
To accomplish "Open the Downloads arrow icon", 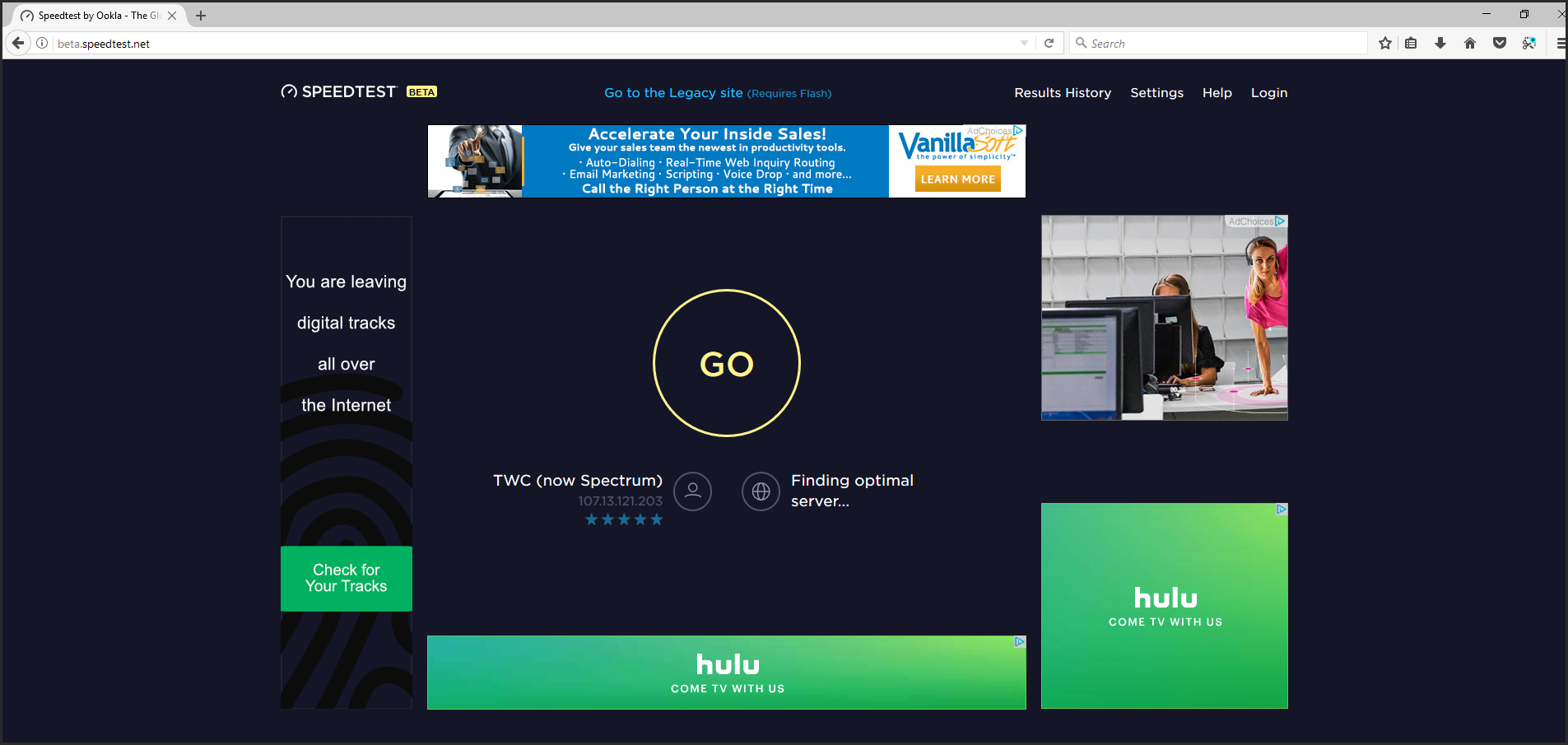I will [1440, 44].
